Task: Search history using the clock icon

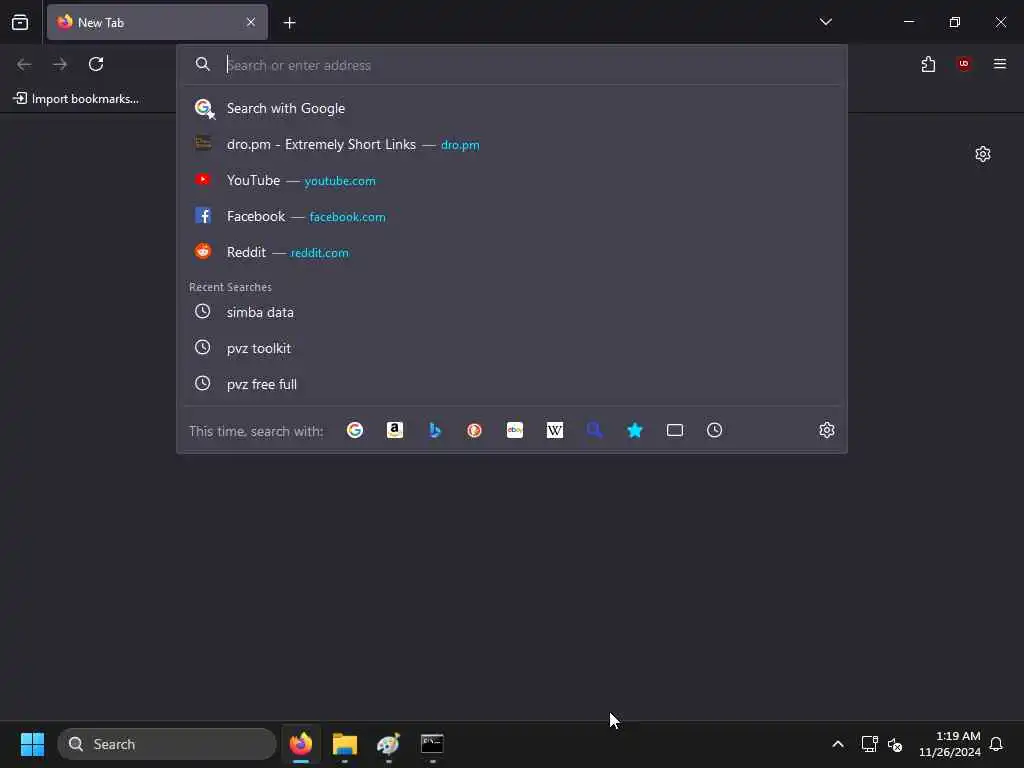Action: [x=714, y=430]
